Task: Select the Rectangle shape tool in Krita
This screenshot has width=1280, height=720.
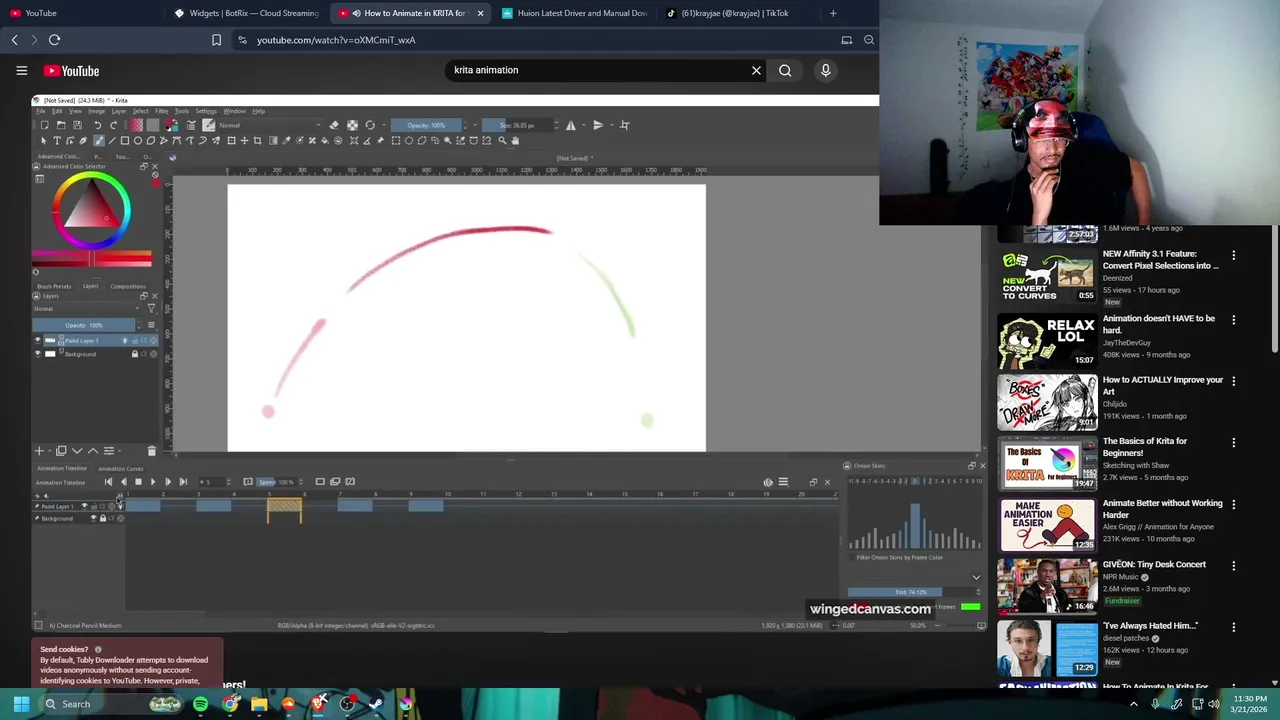Action: click(x=125, y=140)
